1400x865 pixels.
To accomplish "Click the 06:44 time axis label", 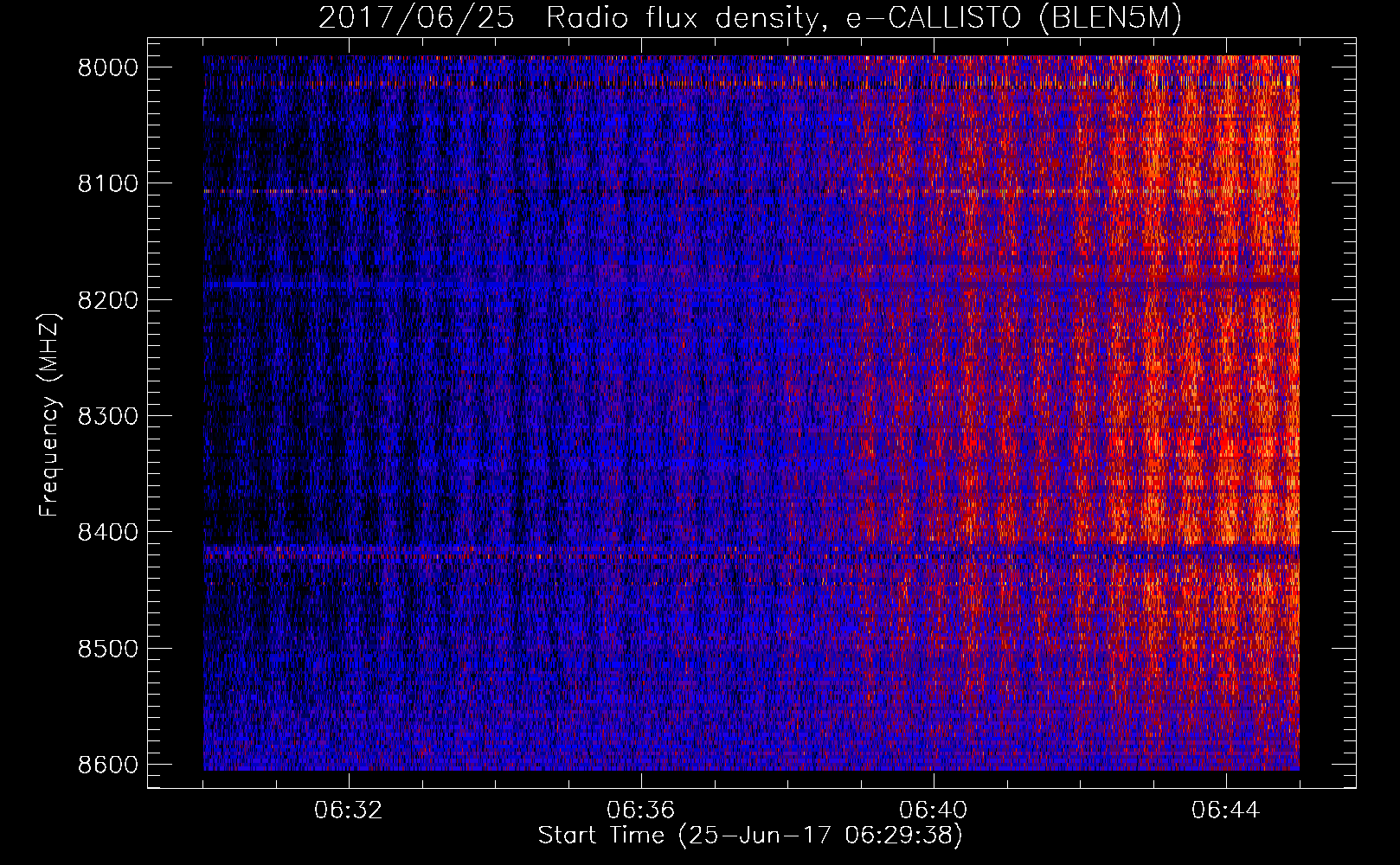I will (1226, 811).
